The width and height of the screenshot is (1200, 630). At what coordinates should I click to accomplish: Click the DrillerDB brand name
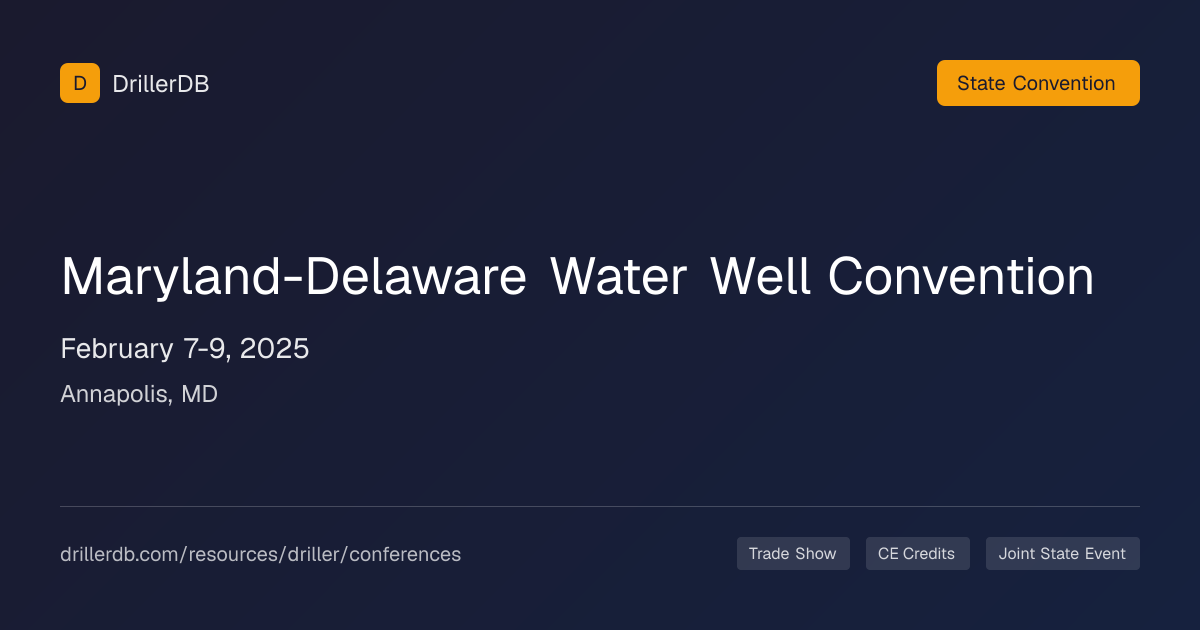pos(161,84)
